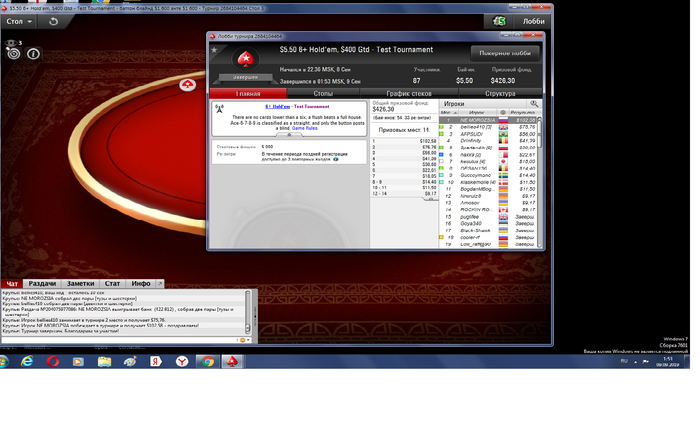Open the Yandex Я taskbar icon

click(155, 361)
